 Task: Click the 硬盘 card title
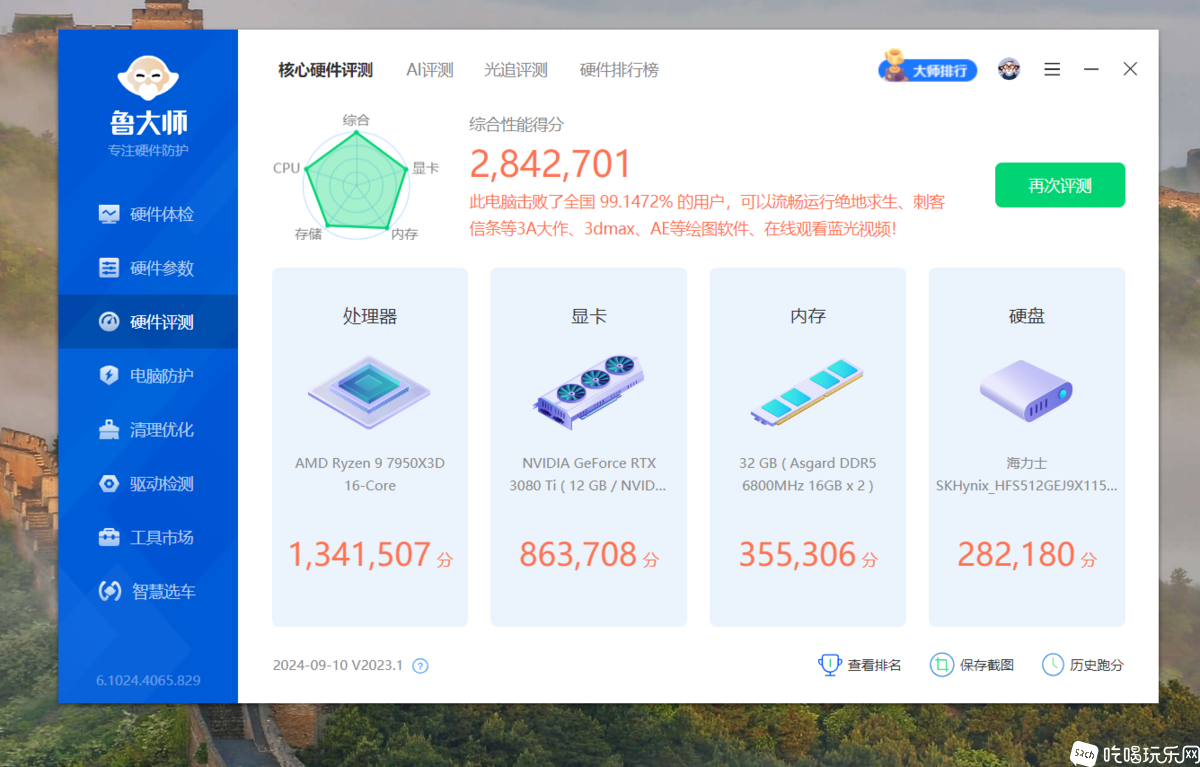1027,316
